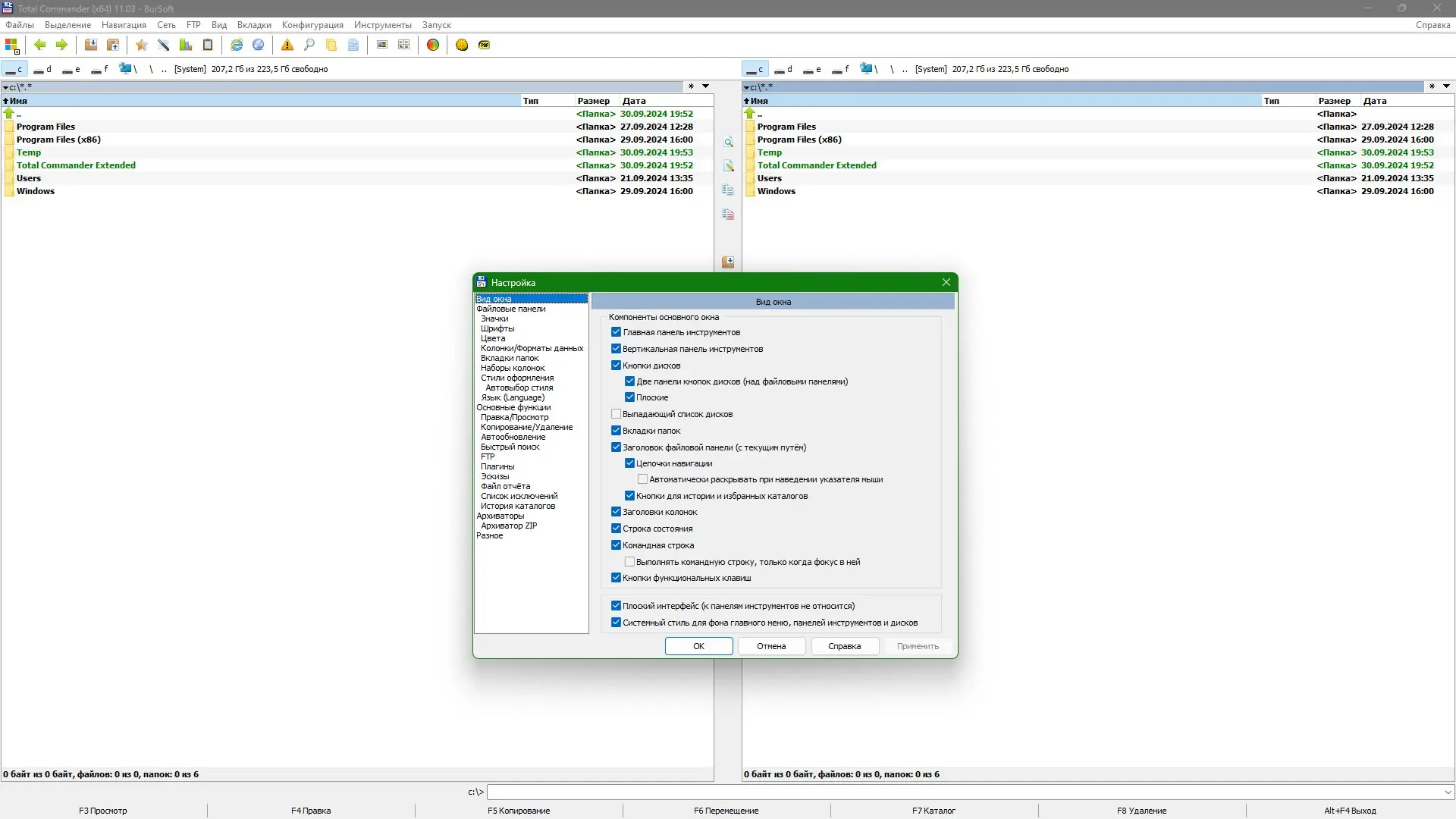The height and width of the screenshot is (819, 1456).
Task: Click the green back arrow in toolbar
Action: point(40,45)
